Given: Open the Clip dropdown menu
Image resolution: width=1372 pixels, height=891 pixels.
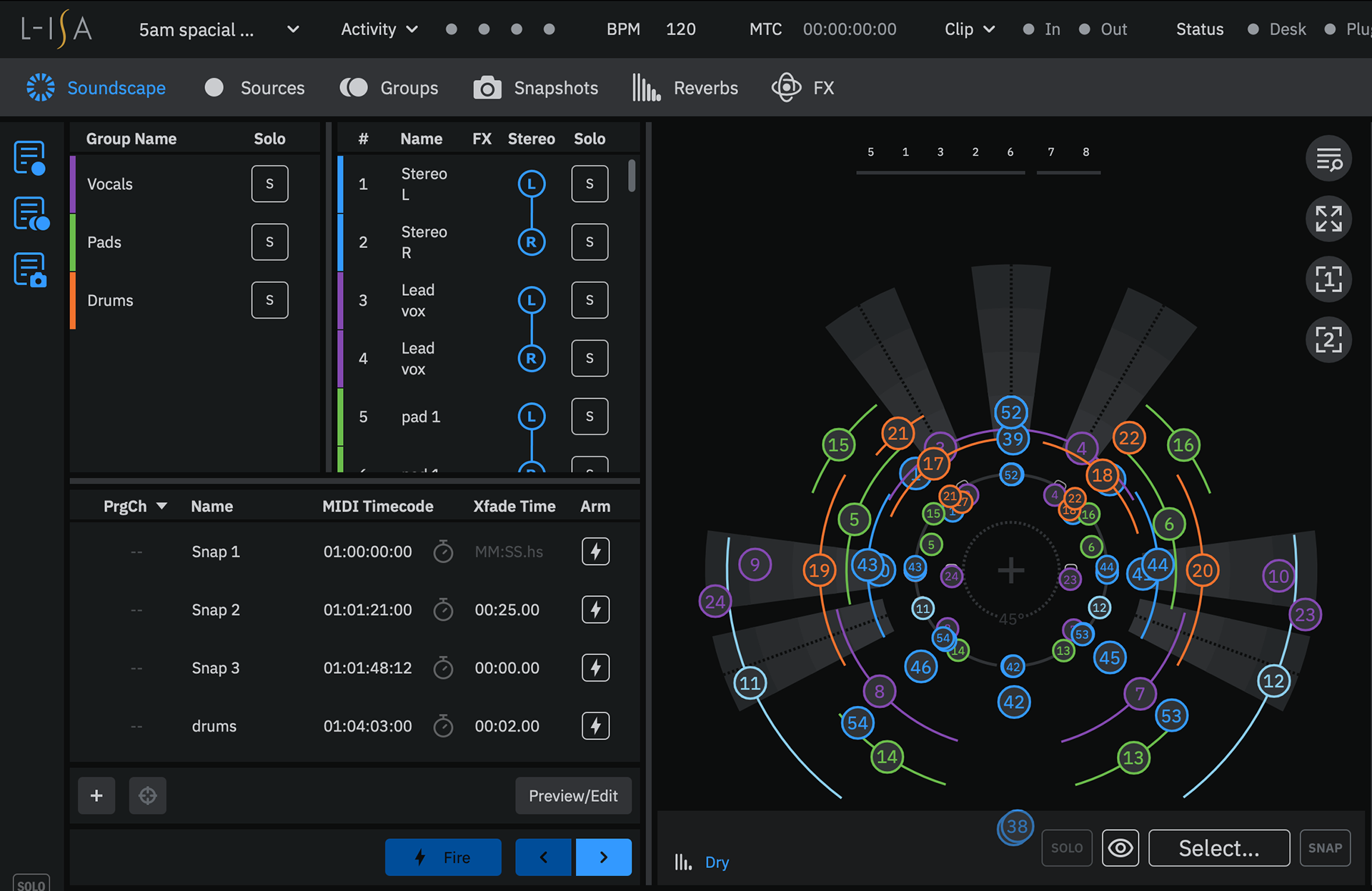Looking at the screenshot, I should coord(970,29).
